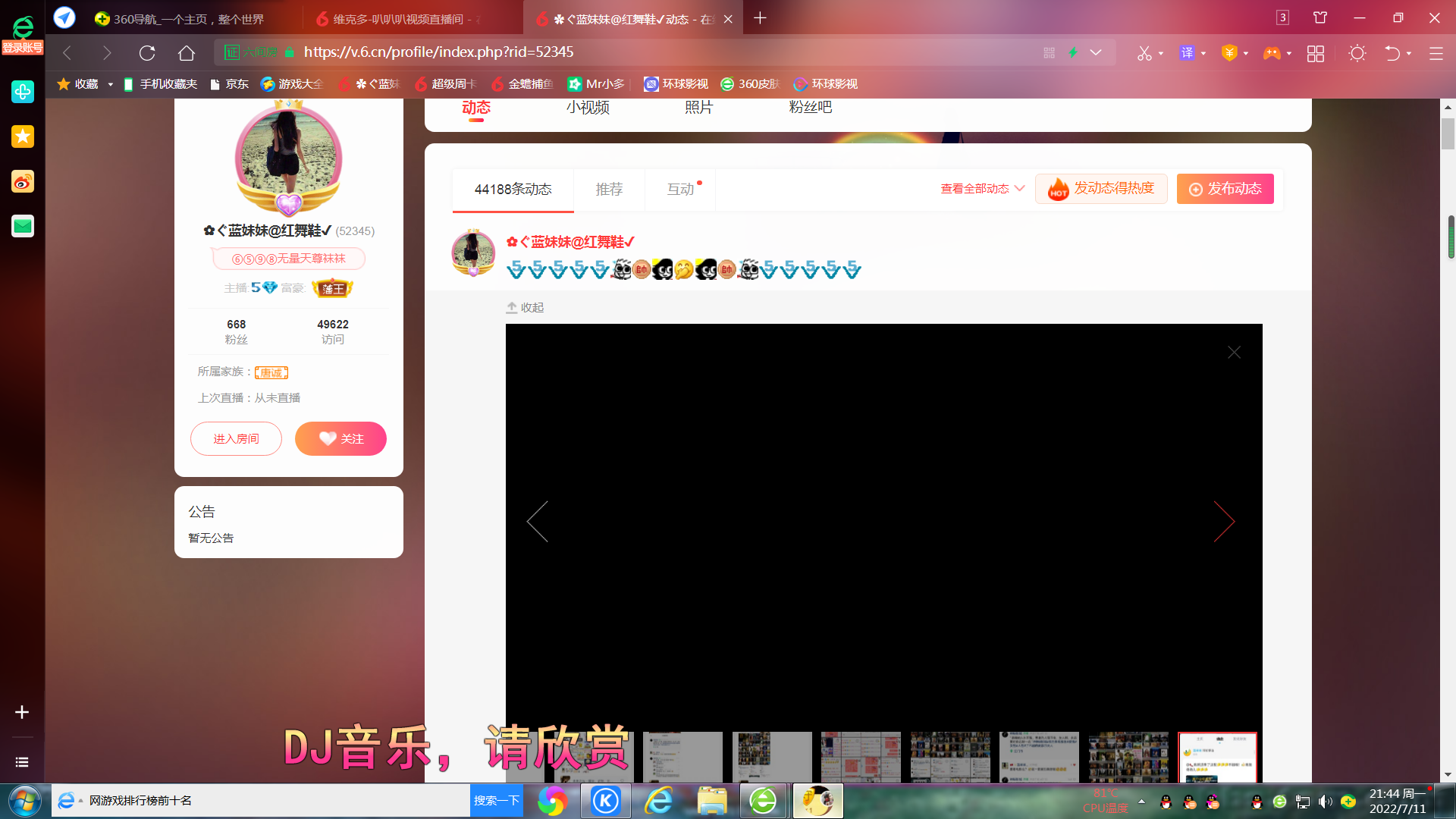
Task: Switch to the 维克多 video live tab
Action: pyautogui.click(x=409, y=19)
